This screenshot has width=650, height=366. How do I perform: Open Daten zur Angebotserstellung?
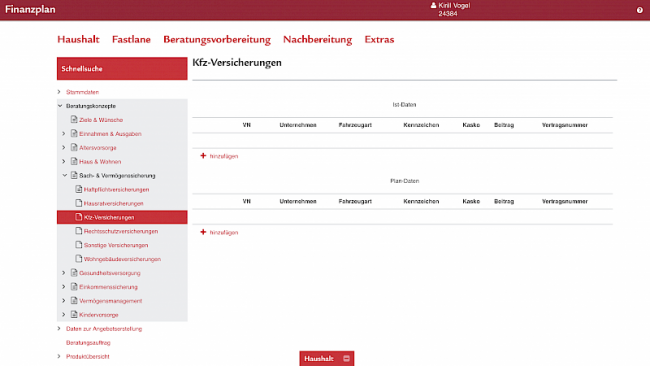[104, 329]
